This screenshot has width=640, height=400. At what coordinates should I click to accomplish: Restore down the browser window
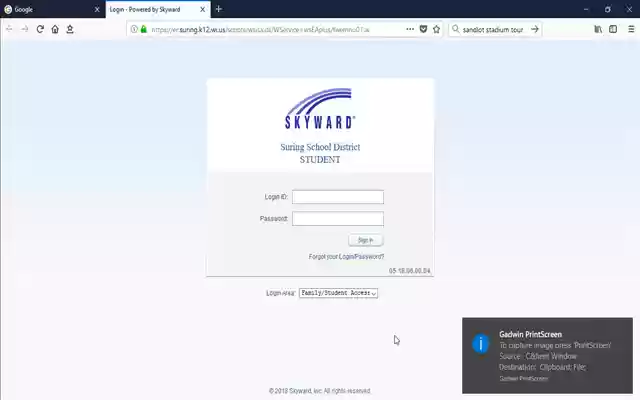[x=608, y=9]
